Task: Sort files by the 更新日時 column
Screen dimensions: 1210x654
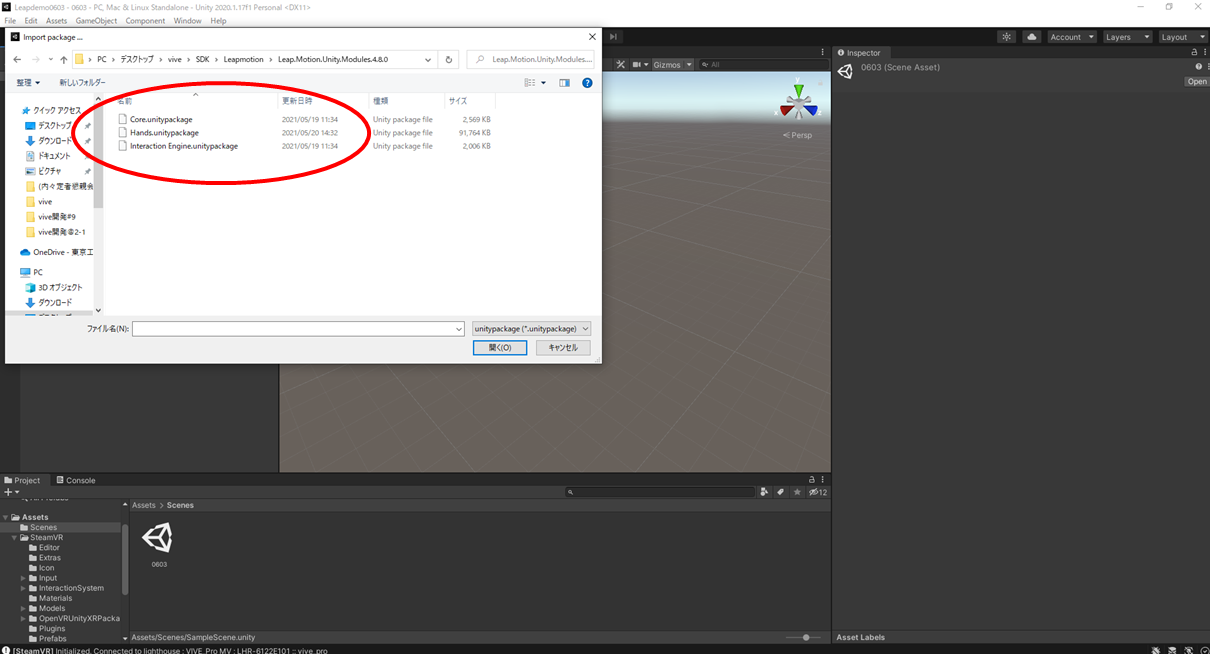Action: point(297,101)
